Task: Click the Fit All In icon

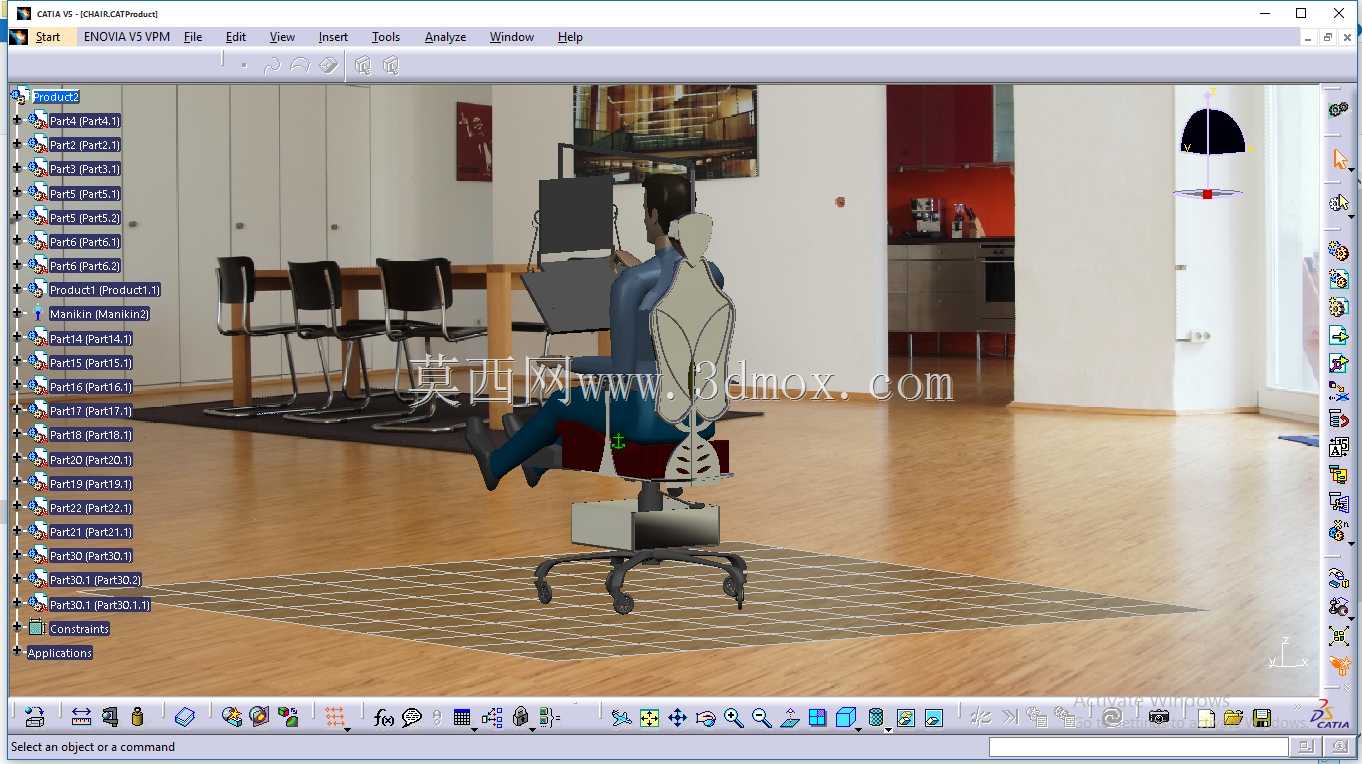Action: [x=649, y=717]
